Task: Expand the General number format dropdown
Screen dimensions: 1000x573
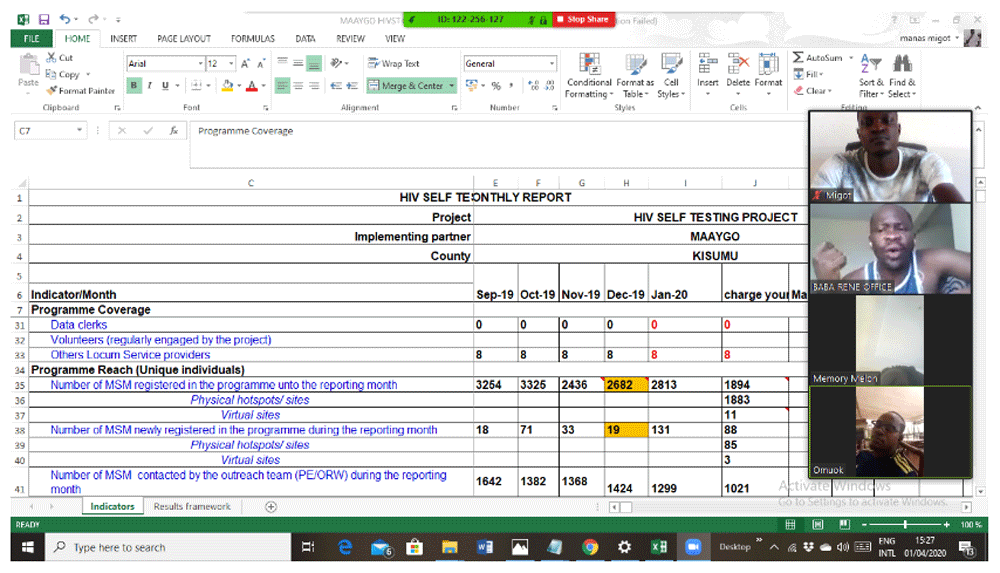Action: pos(550,64)
